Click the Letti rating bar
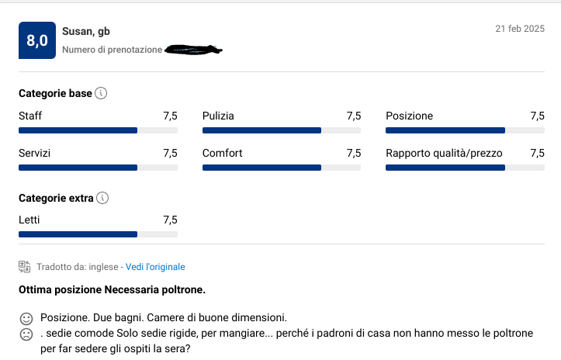This screenshot has height=360, width=561. click(x=98, y=234)
